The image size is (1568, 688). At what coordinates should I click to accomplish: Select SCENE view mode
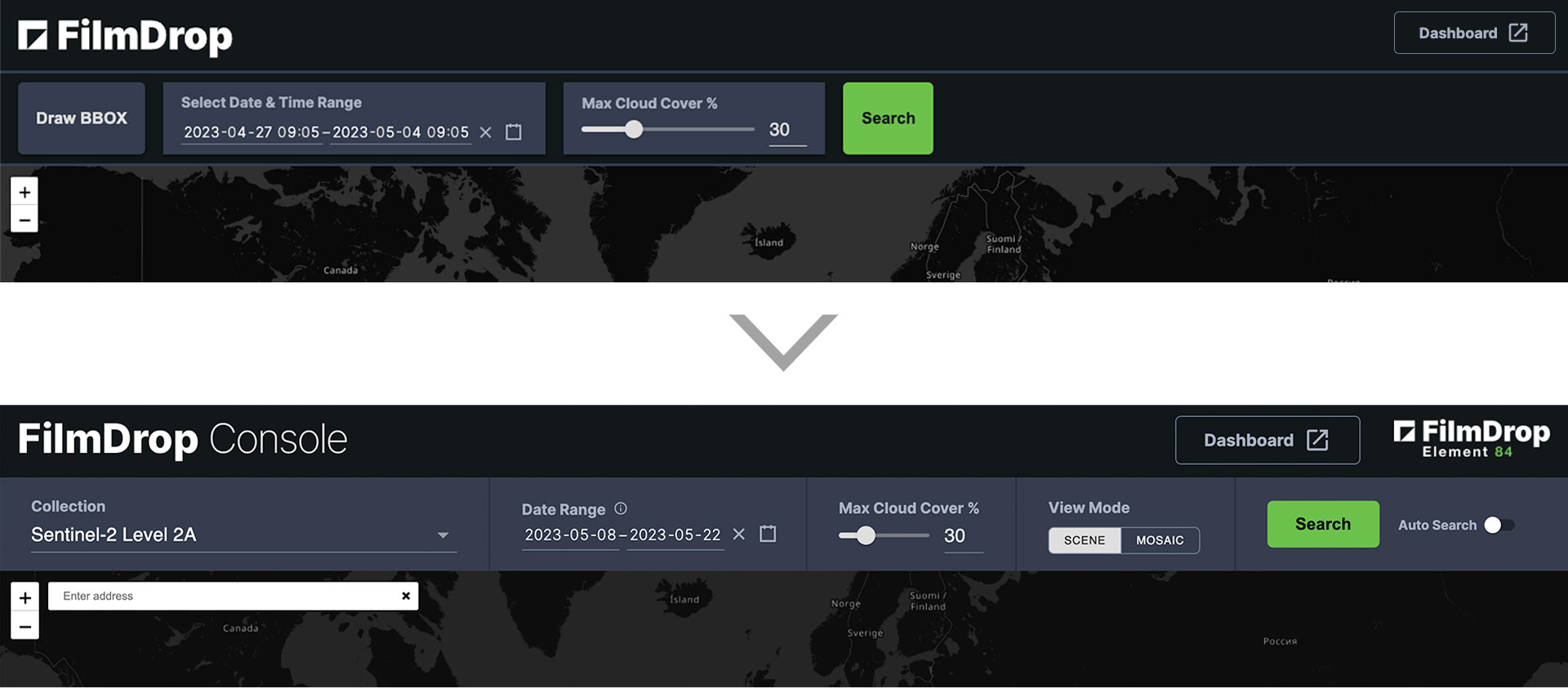(x=1085, y=540)
